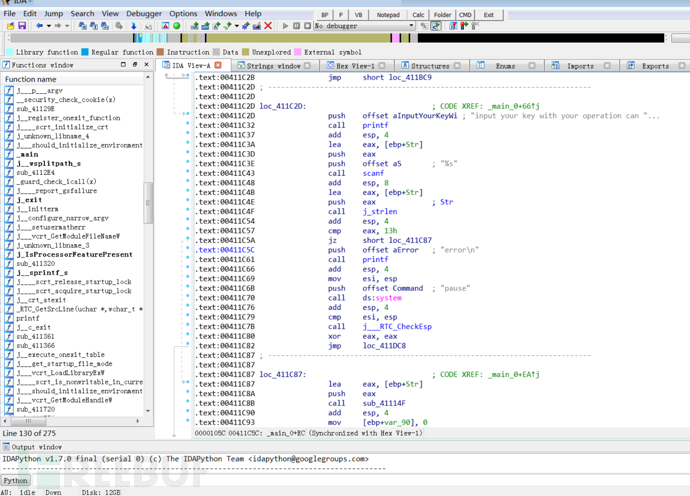Click the open file toolbar icon

tap(9, 27)
